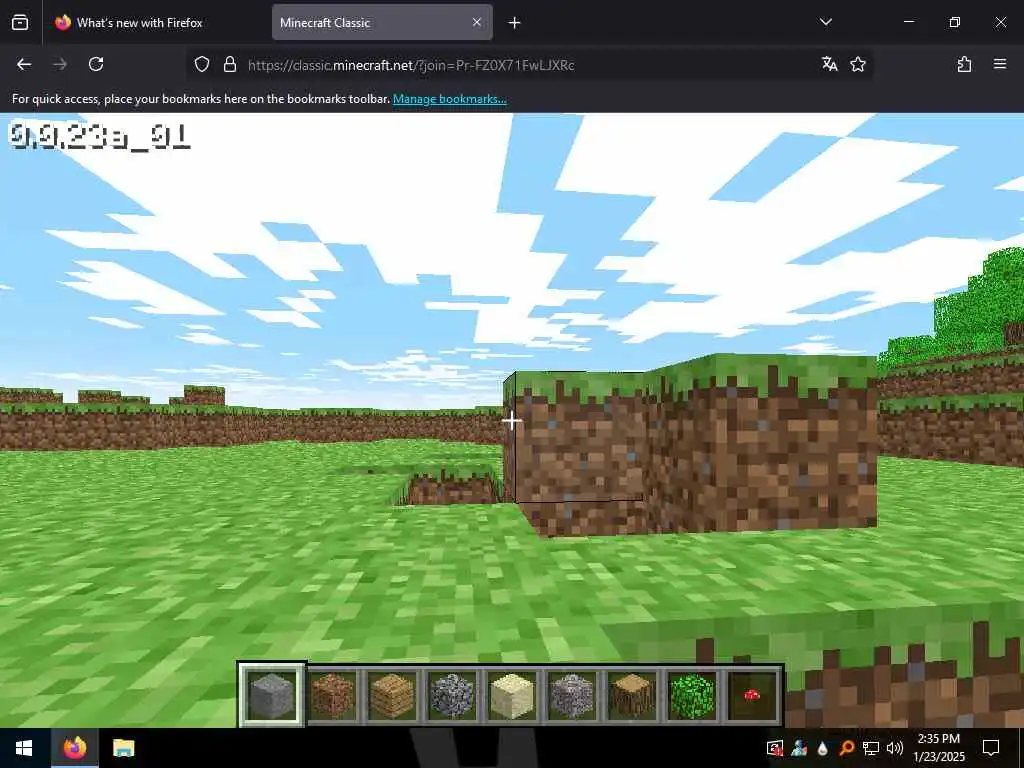Viewport: 1024px width, 768px height.
Task: Open Firefox application menu
Action: [1000, 64]
